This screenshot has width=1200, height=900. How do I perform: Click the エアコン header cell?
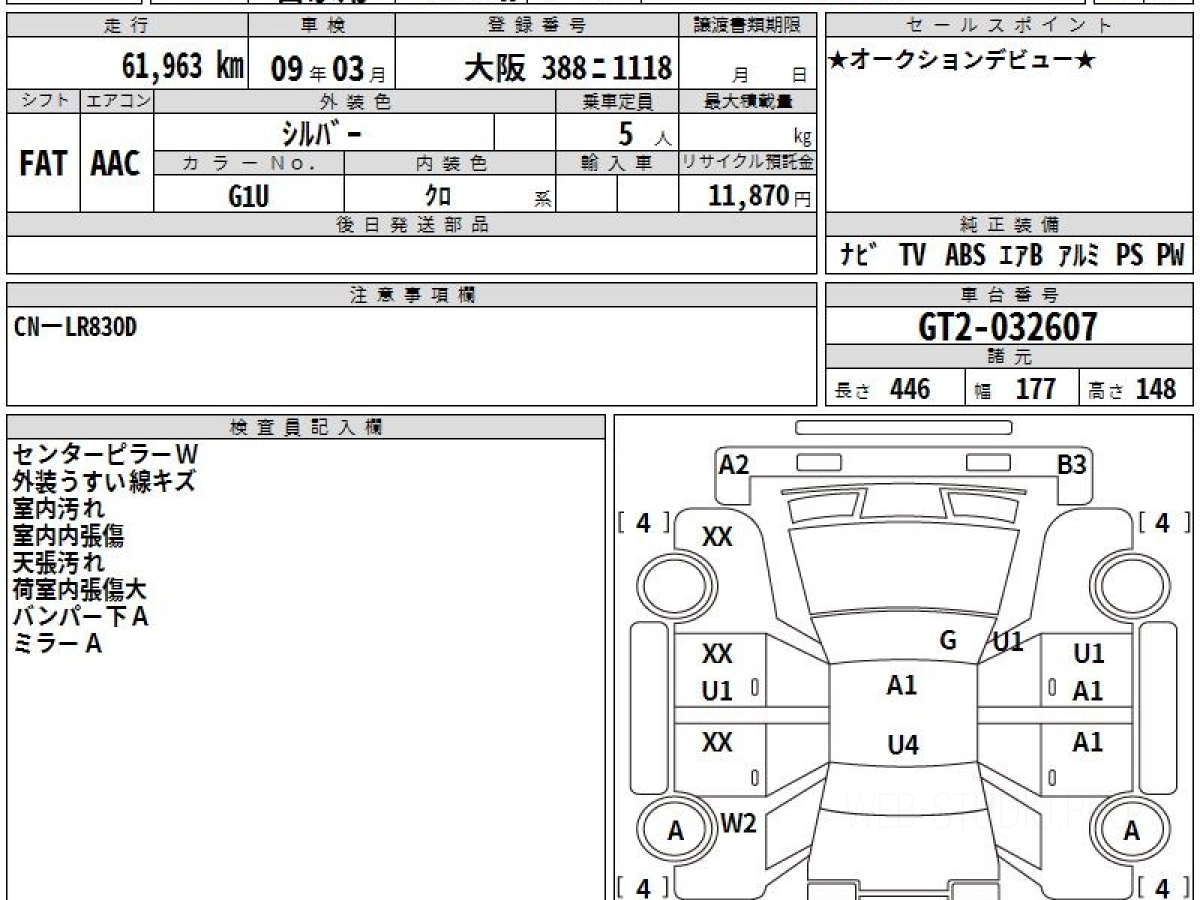click(x=116, y=101)
